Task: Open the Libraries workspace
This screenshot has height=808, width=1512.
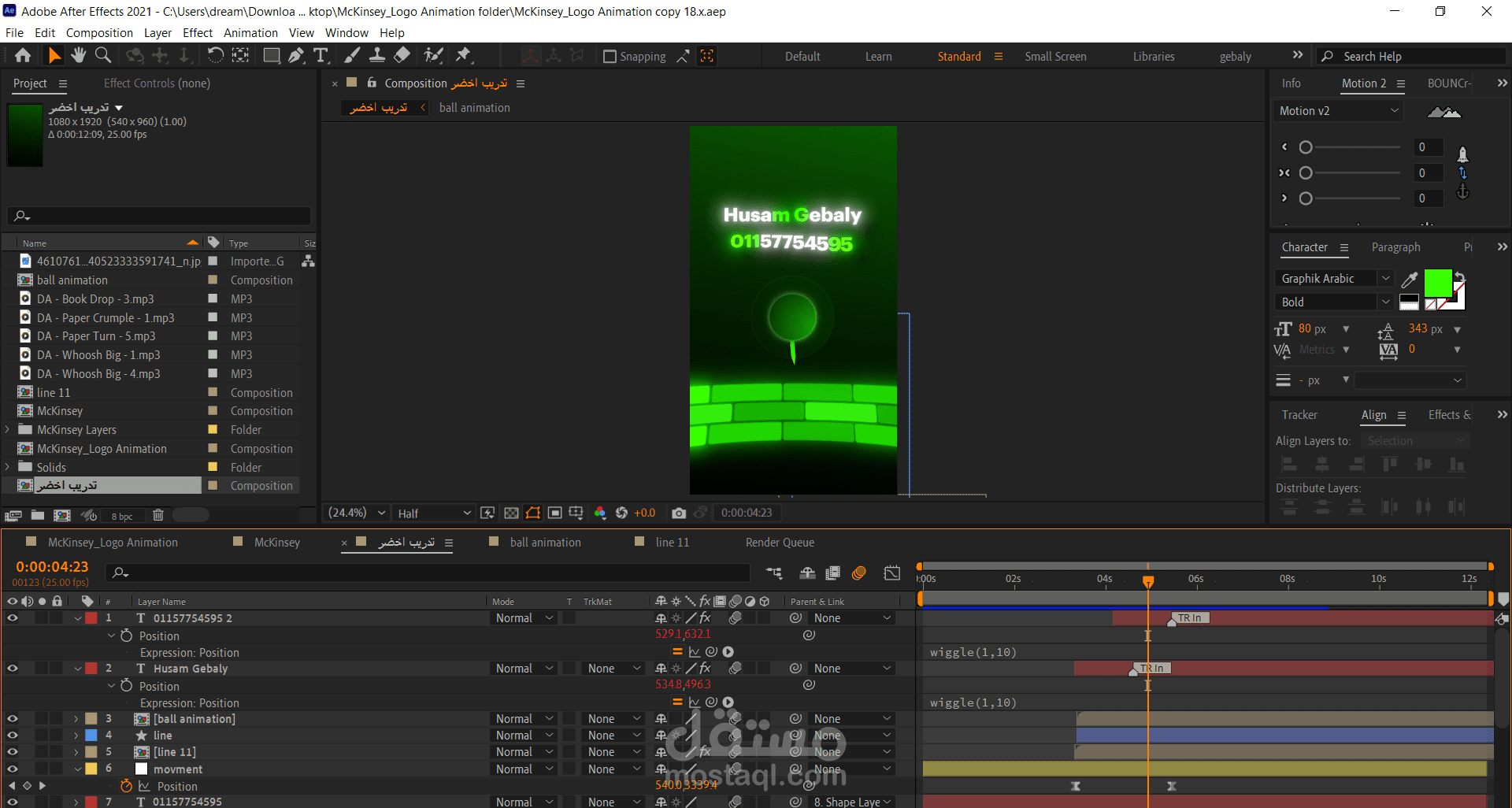Action: pos(1154,57)
